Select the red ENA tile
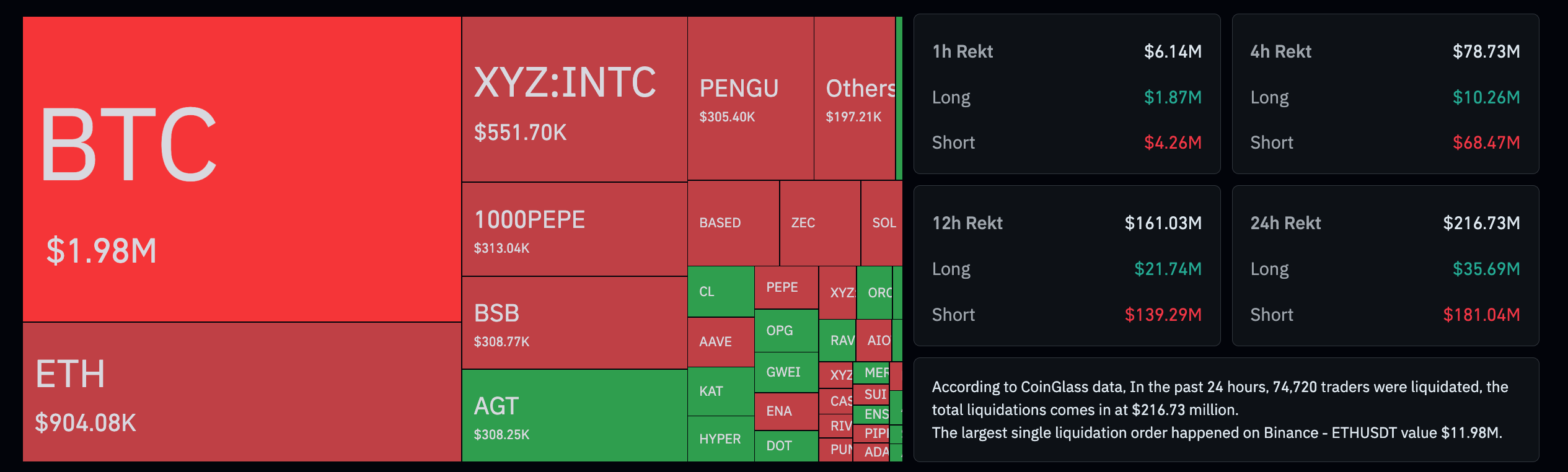Viewport: 1568px width, 472px height. [785, 411]
